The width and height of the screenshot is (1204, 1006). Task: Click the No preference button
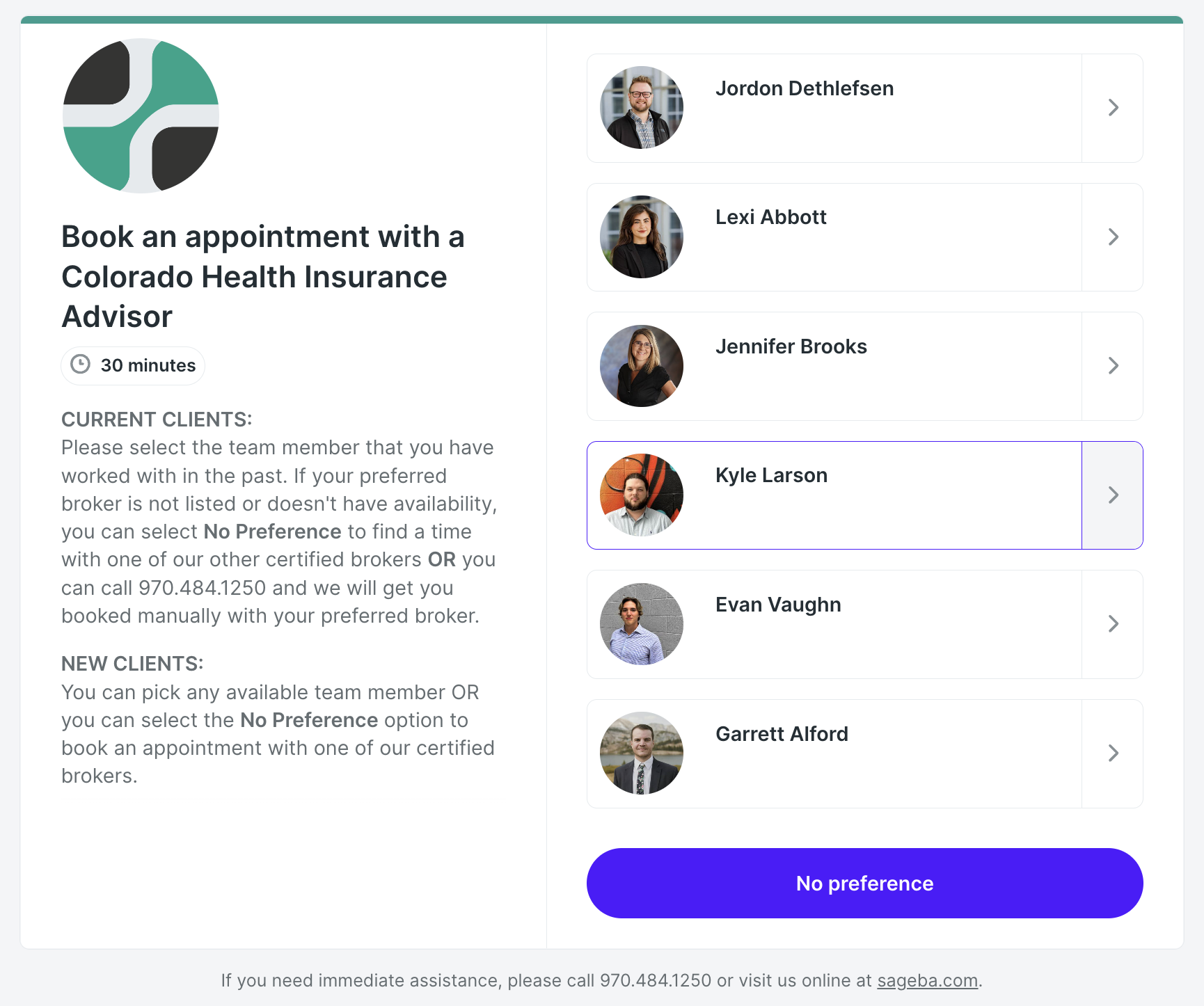[x=864, y=883]
